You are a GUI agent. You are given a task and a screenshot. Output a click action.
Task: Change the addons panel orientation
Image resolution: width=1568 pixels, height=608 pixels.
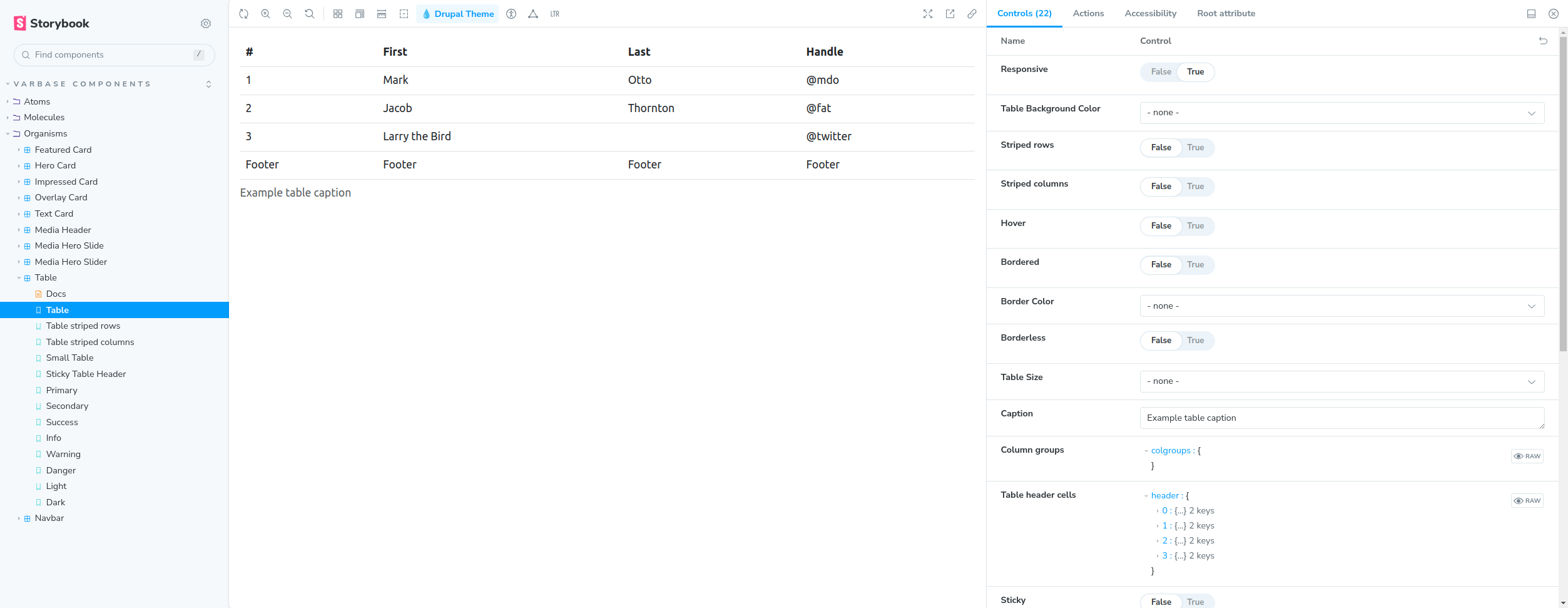[x=1532, y=14]
